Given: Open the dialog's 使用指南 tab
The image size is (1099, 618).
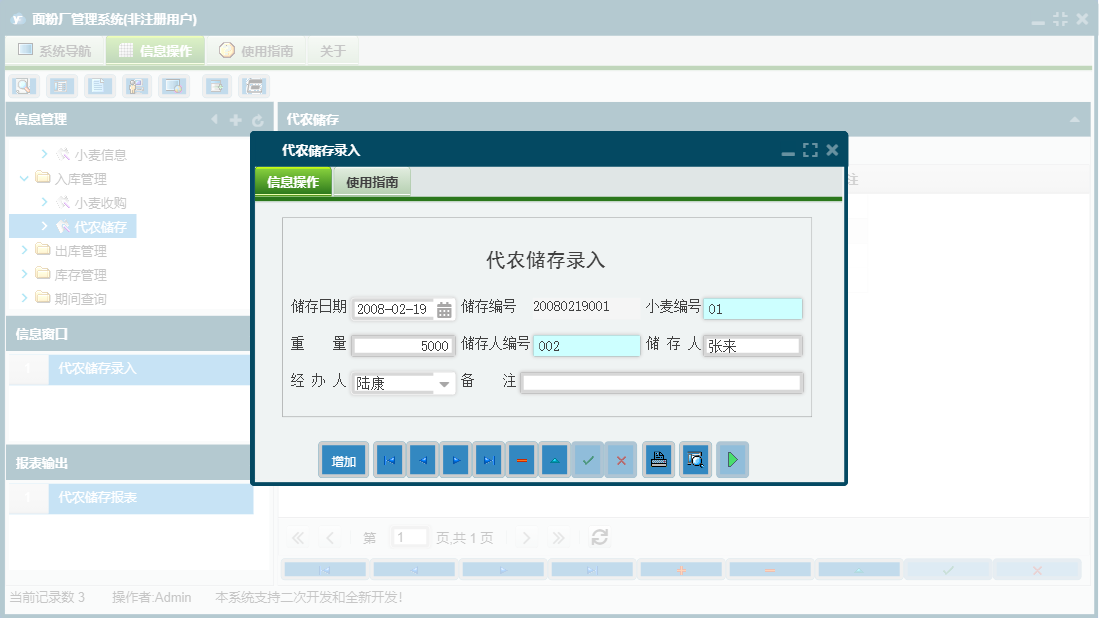Looking at the screenshot, I should tap(373, 181).
